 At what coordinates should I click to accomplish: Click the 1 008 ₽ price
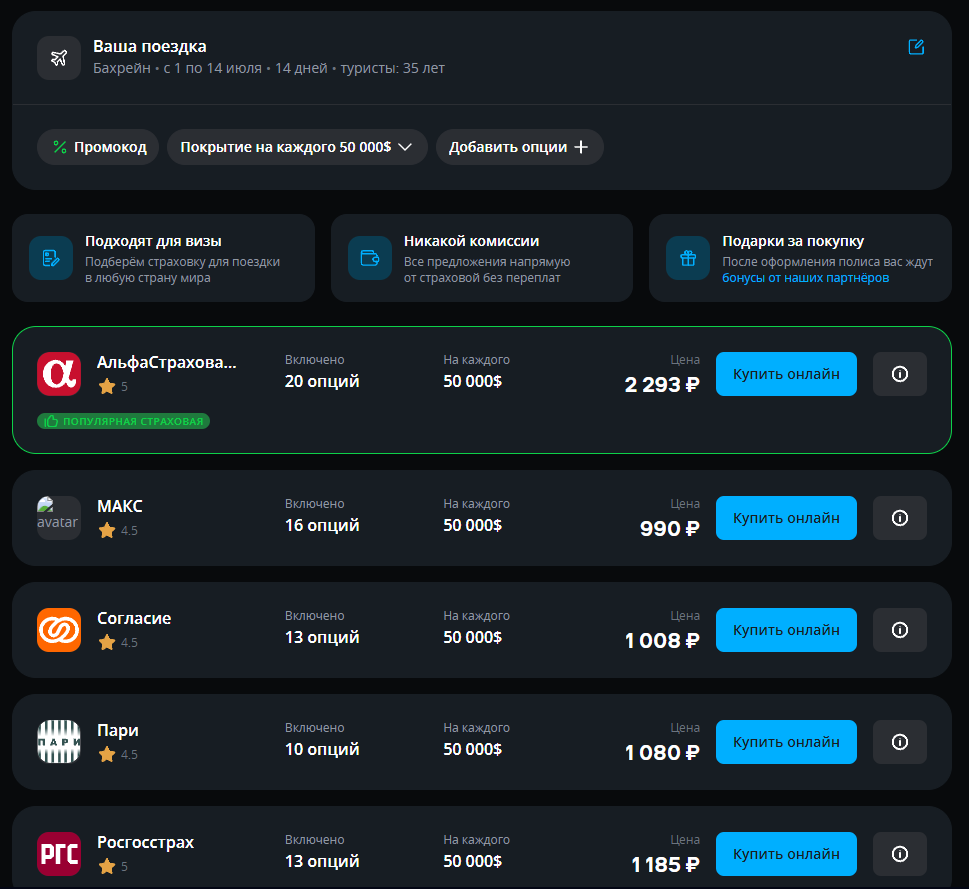662,641
